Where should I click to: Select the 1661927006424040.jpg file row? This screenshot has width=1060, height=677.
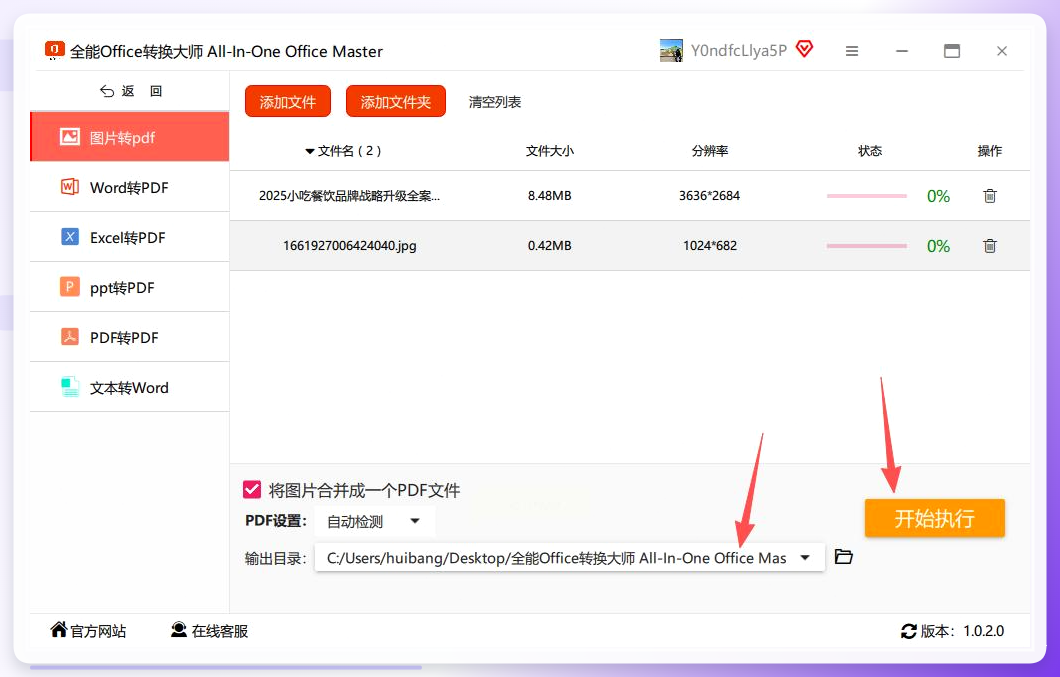pos(629,246)
